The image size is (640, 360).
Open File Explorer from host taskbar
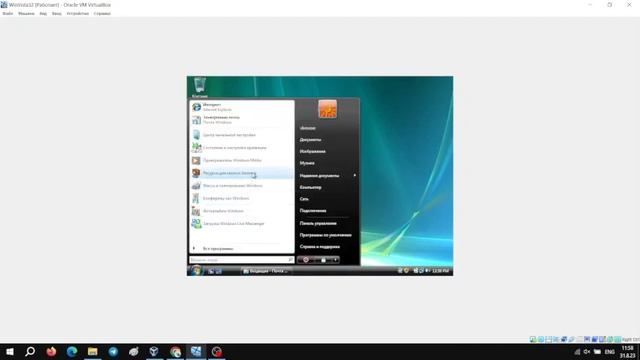point(93,351)
